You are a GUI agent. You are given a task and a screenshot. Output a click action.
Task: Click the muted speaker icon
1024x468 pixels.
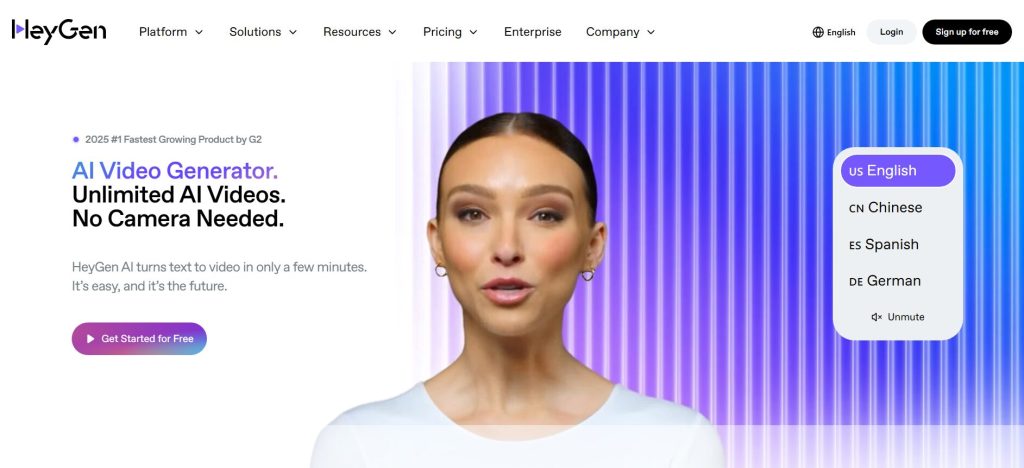[876, 317]
